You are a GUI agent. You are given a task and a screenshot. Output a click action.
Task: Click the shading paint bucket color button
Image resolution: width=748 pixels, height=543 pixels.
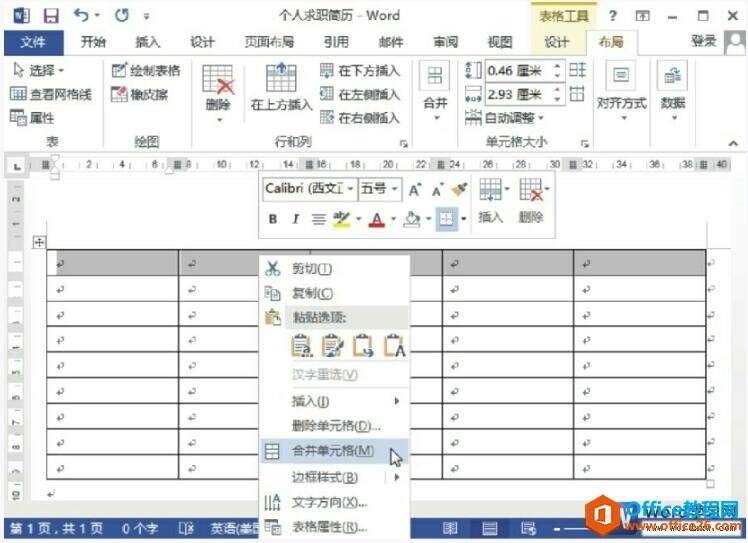pyautogui.click(x=412, y=219)
